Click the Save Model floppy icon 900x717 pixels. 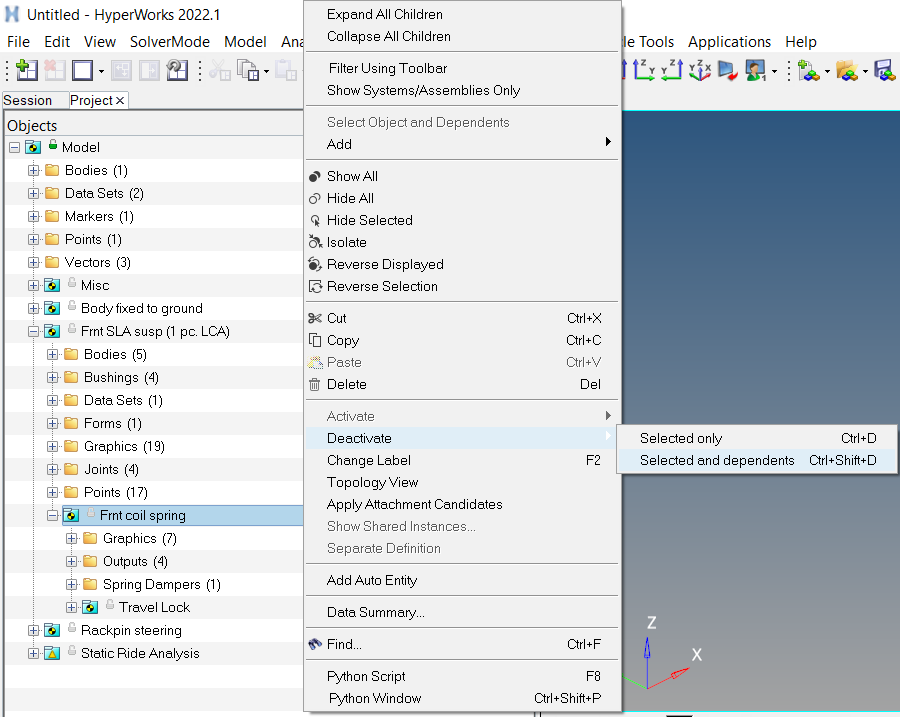[884, 70]
